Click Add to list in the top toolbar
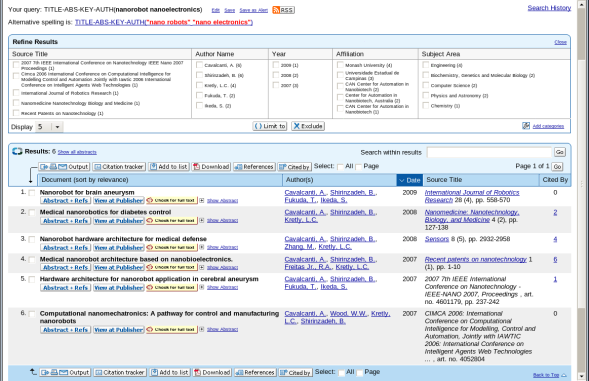 pyautogui.click(x=168, y=166)
